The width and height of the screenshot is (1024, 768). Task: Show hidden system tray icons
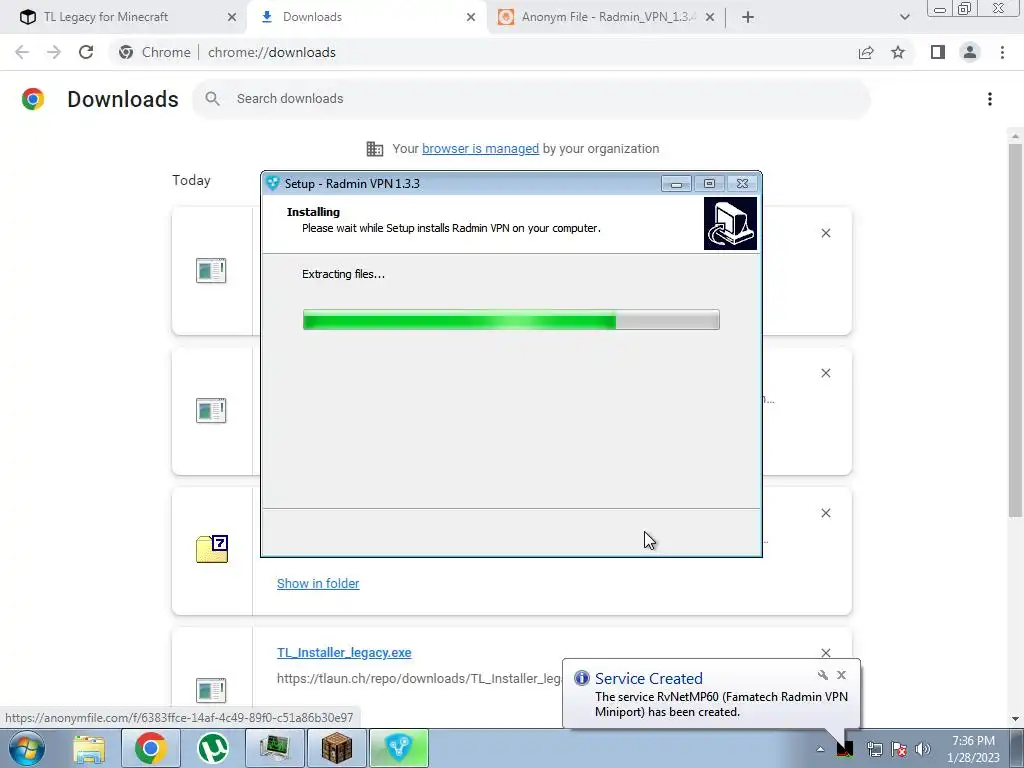(820, 749)
